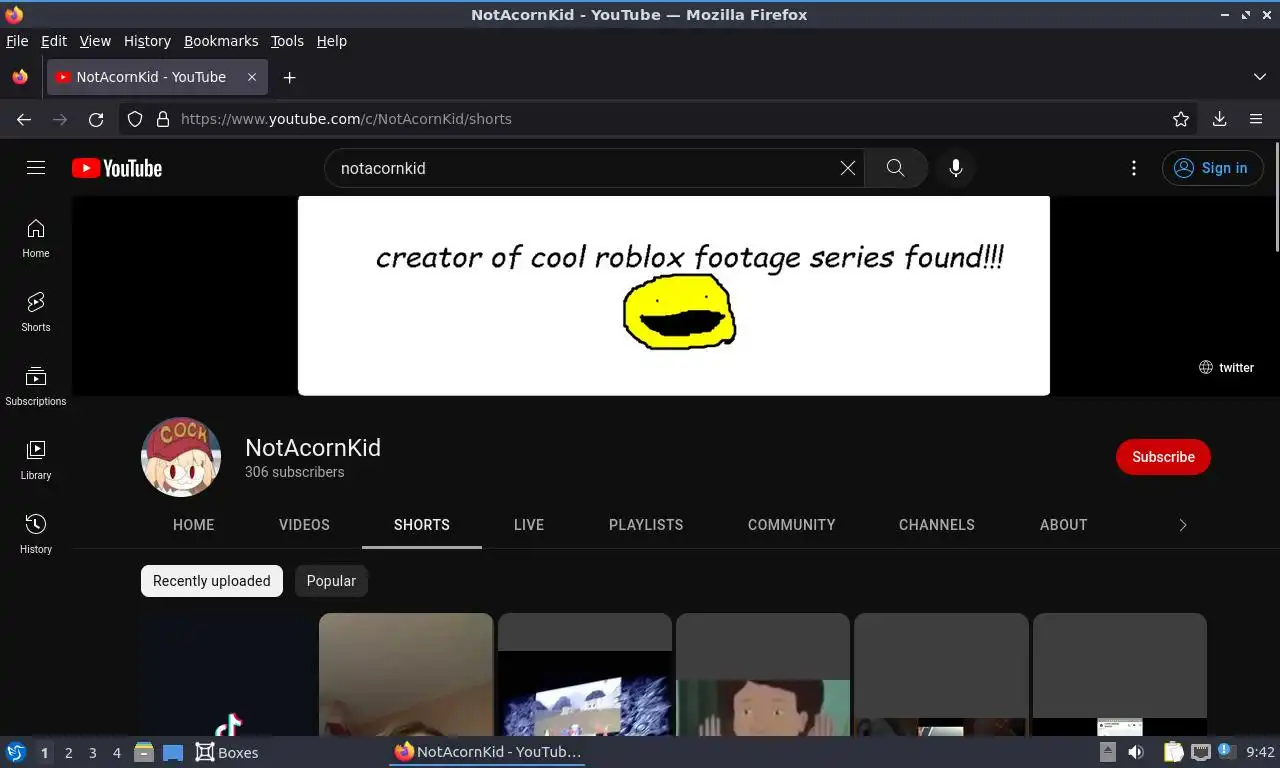The image size is (1280, 768).
Task: Open Shorts from the sidebar
Action: click(36, 313)
